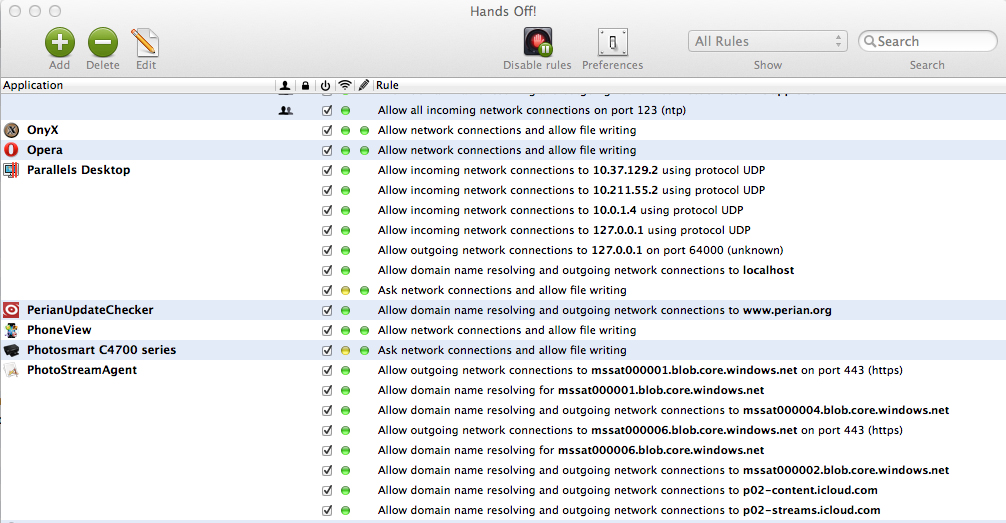Select outgoing mssat000006 port 443 rule

click(640, 430)
